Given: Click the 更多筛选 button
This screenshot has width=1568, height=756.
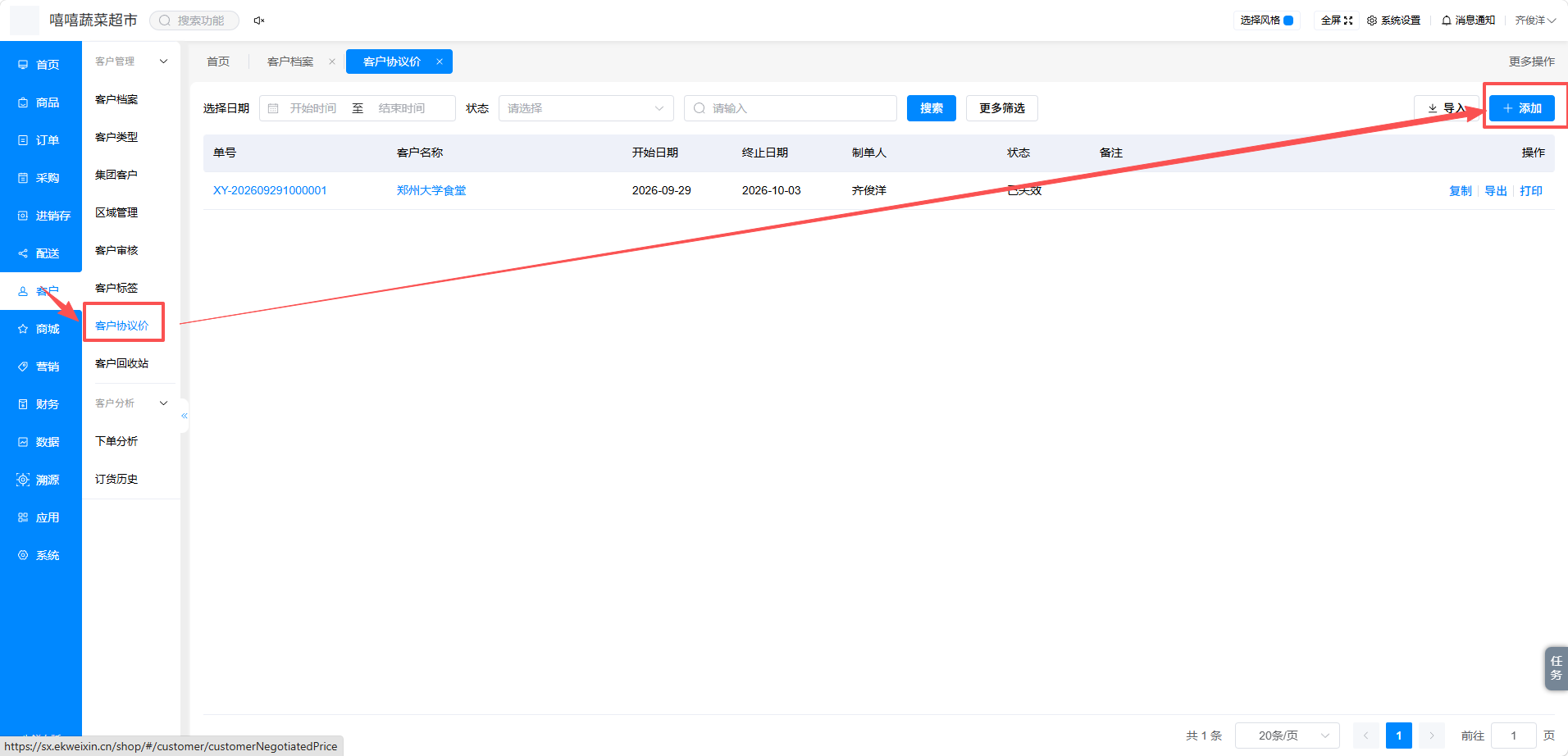Looking at the screenshot, I should click(x=1001, y=108).
